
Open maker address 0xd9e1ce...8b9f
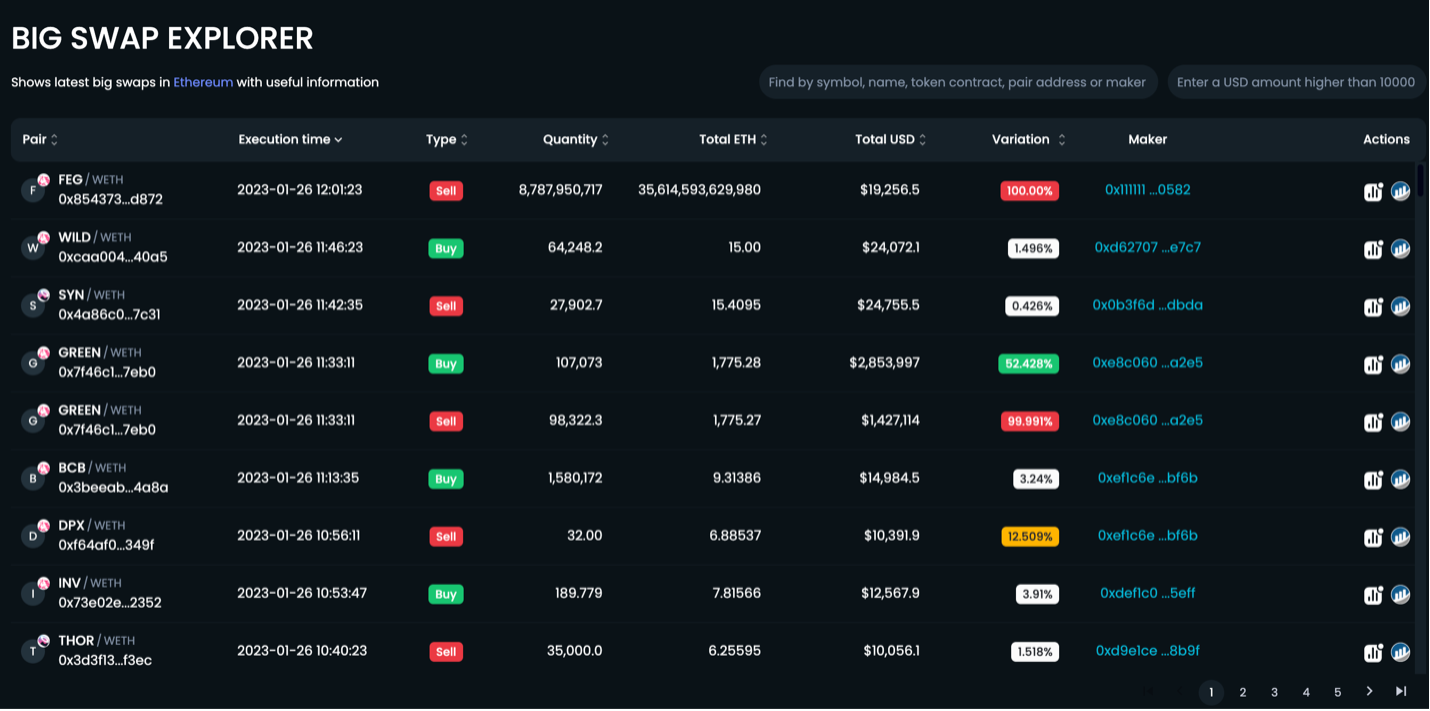click(x=1148, y=650)
